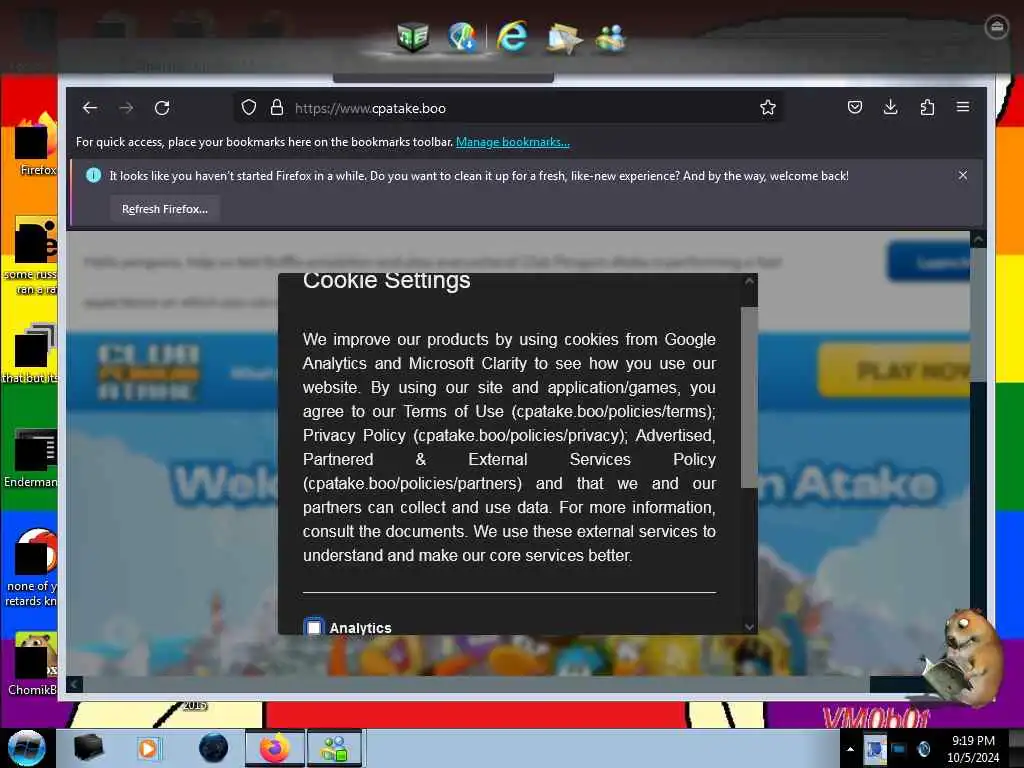
Task: Click the blurred blue Learn more button
Action: click(928, 262)
